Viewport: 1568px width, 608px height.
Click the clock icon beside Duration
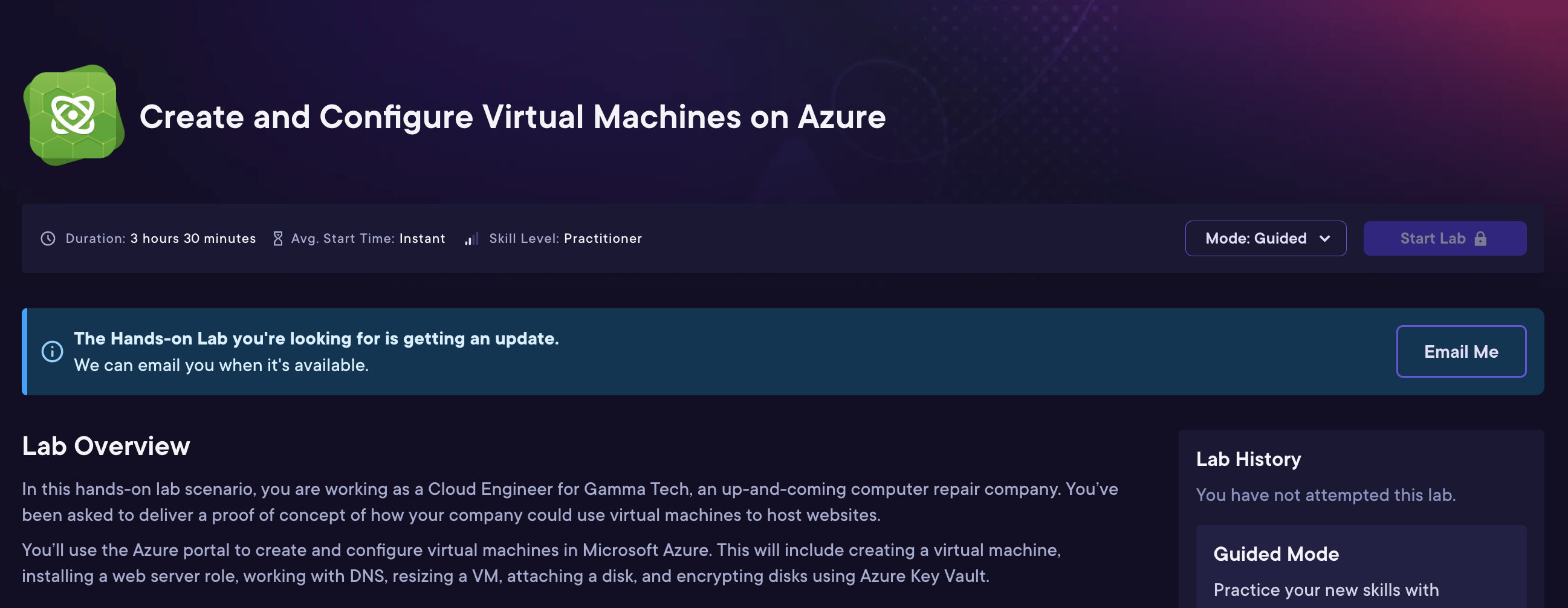click(x=48, y=239)
